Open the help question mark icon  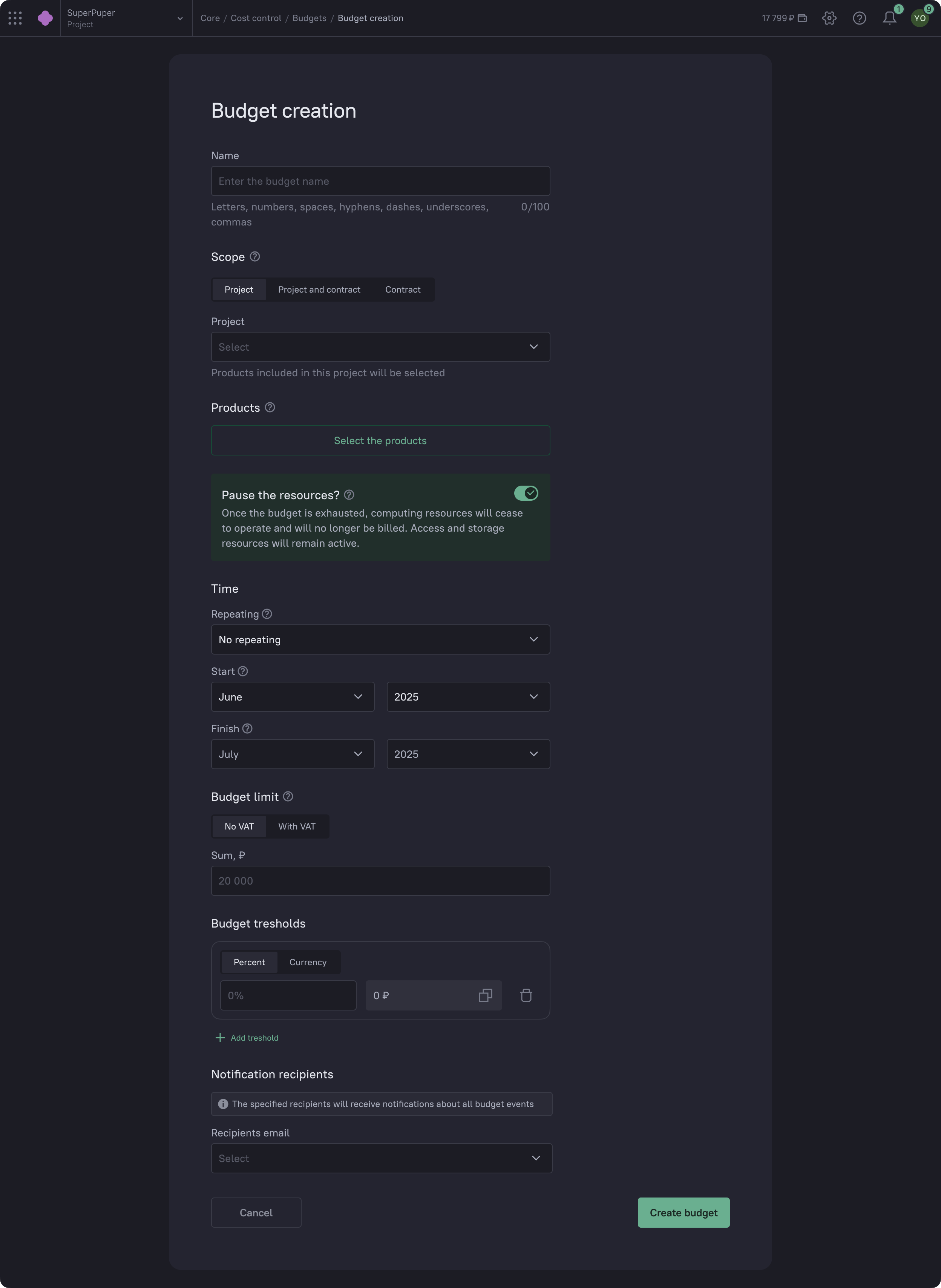coord(860,18)
